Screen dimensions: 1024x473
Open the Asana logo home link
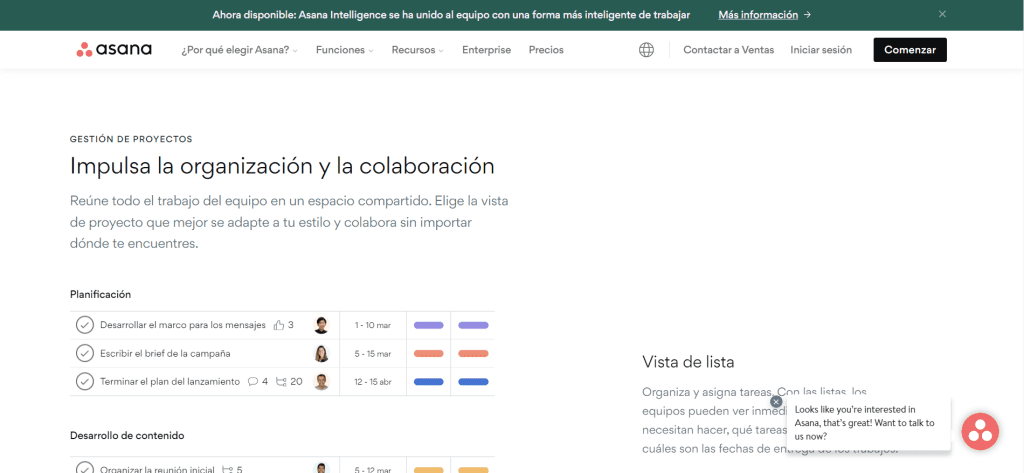pyautogui.click(x=114, y=50)
